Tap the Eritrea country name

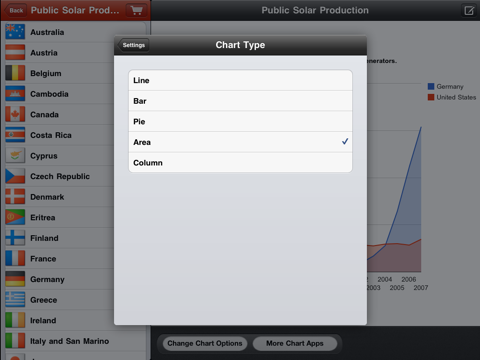pos(43,218)
